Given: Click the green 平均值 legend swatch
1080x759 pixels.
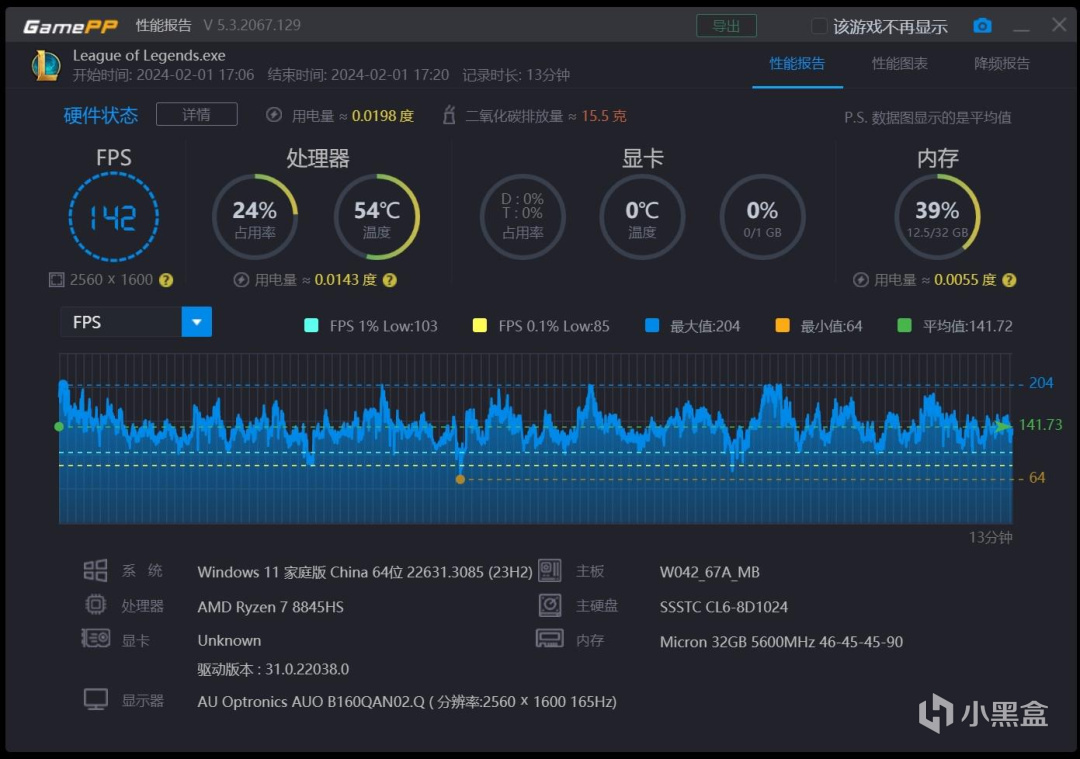Looking at the screenshot, I should 904,325.
